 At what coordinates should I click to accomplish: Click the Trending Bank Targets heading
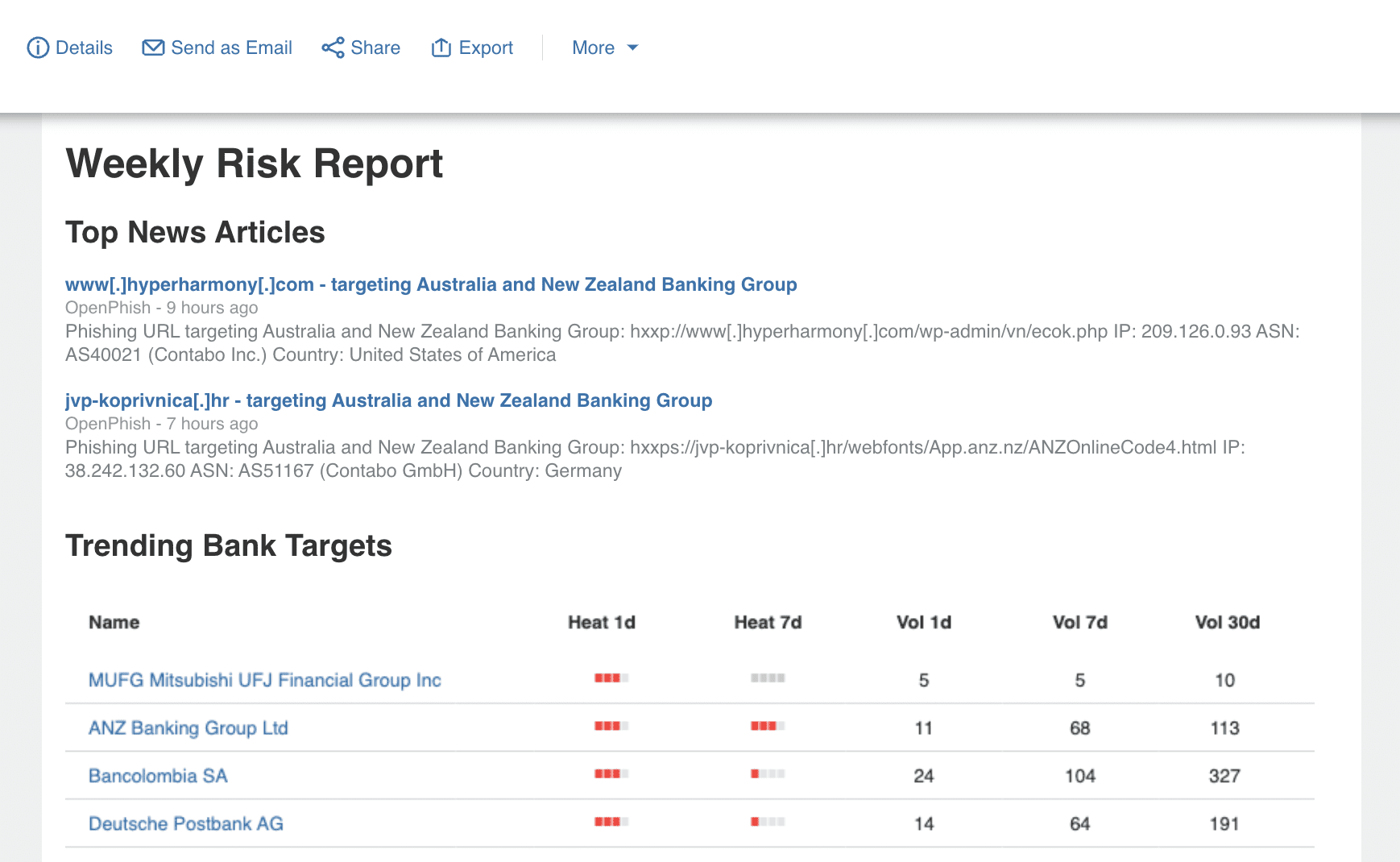[229, 545]
